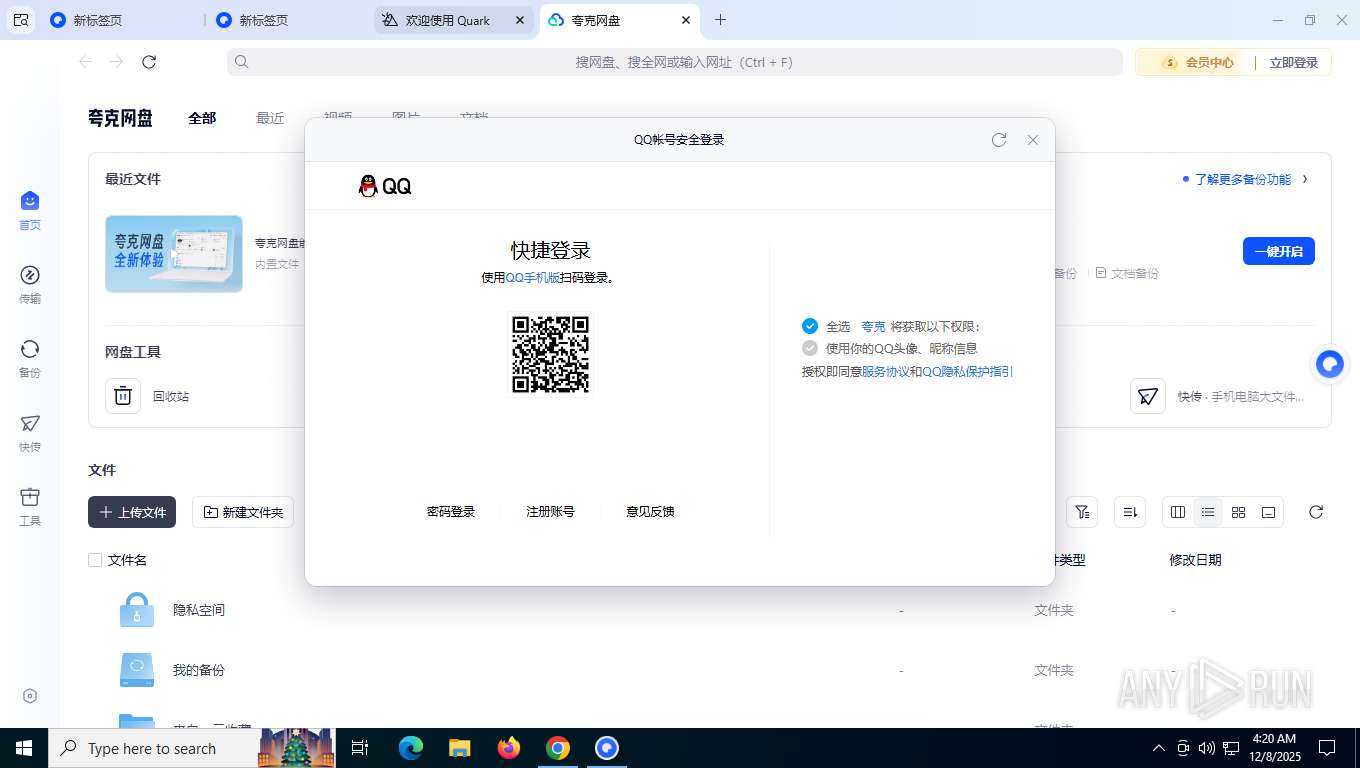Viewport: 1360px width, 768px height.
Task: Reload the page with refresh icon
Action: [149, 62]
